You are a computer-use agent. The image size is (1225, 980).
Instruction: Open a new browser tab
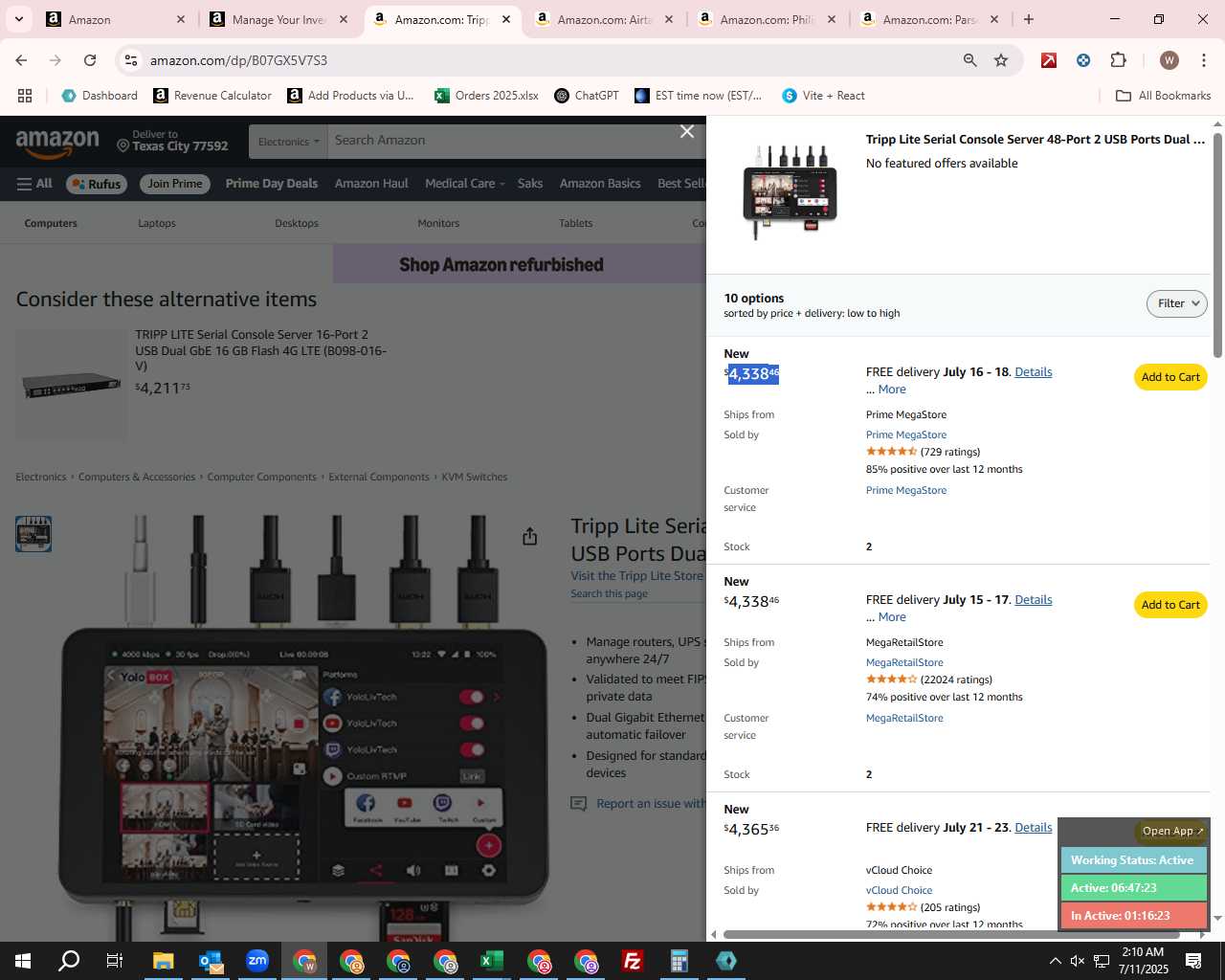click(x=1029, y=19)
